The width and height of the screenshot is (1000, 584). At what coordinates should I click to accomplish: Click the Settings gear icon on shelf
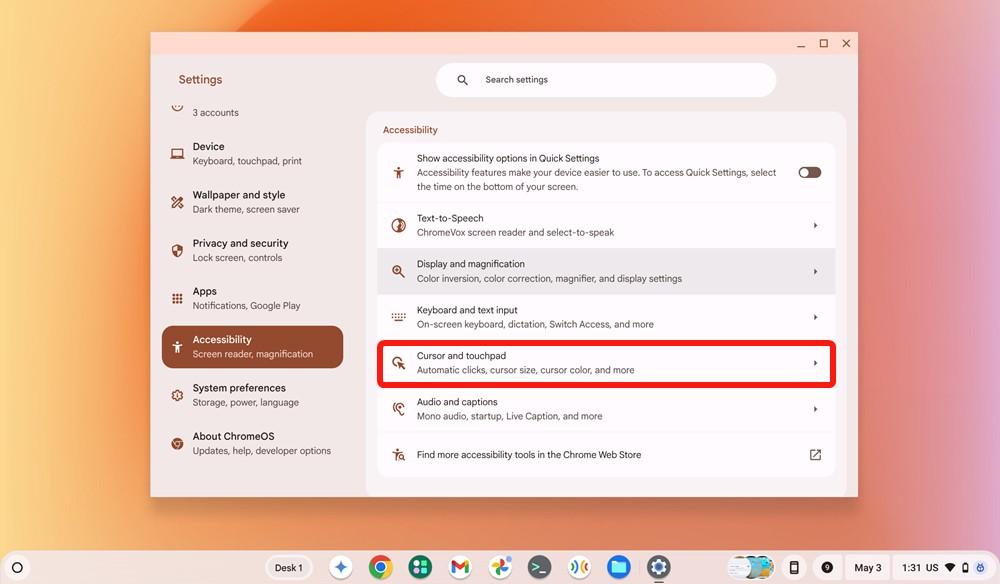click(x=658, y=567)
